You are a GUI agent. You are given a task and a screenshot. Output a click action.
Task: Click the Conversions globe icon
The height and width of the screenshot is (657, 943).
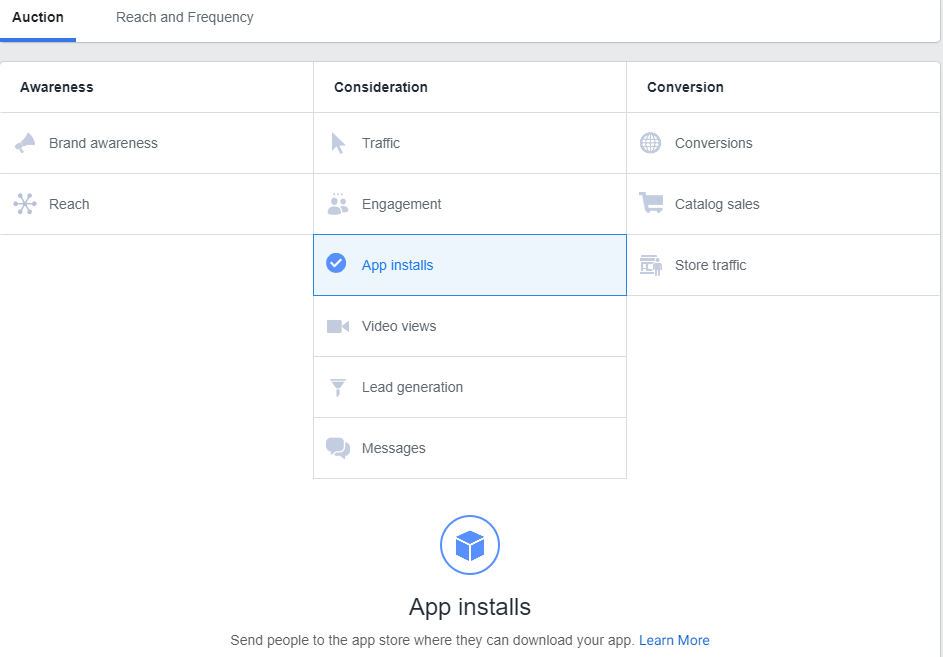651,142
